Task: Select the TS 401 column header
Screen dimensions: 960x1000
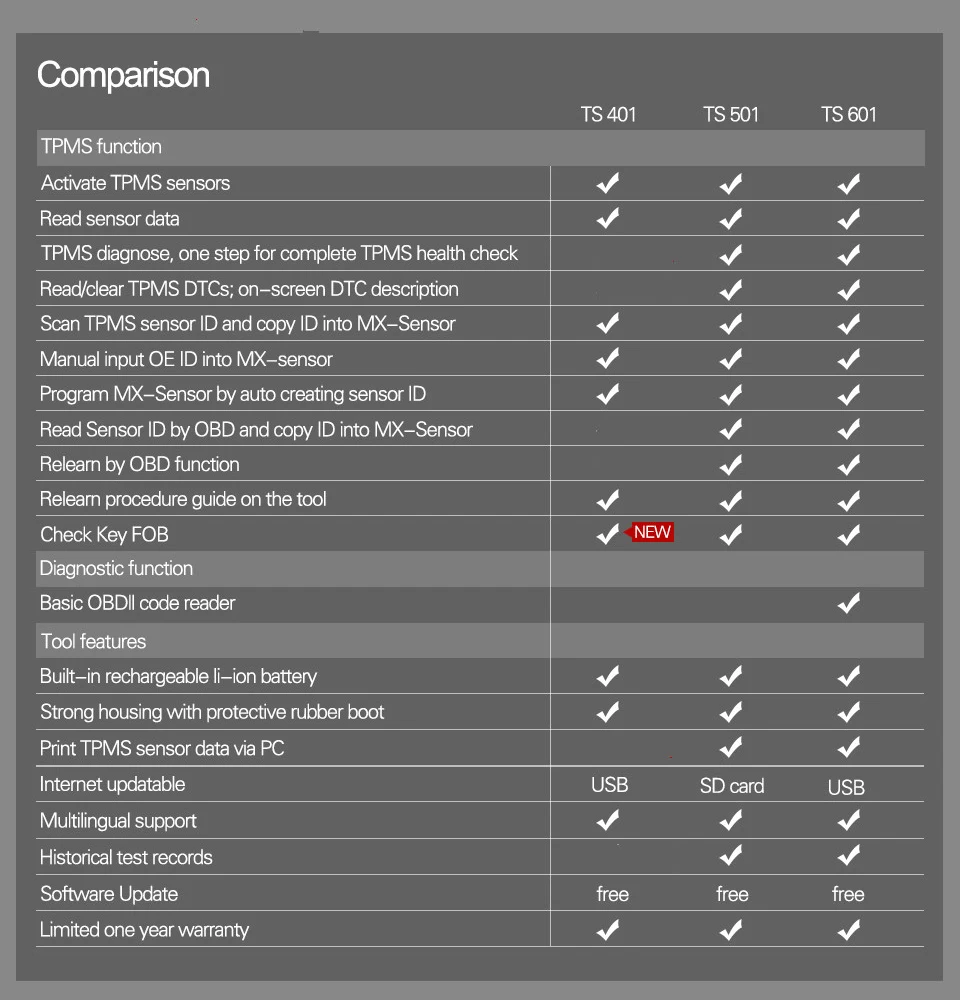Action: pyautogui.click(x=608, y=115)
